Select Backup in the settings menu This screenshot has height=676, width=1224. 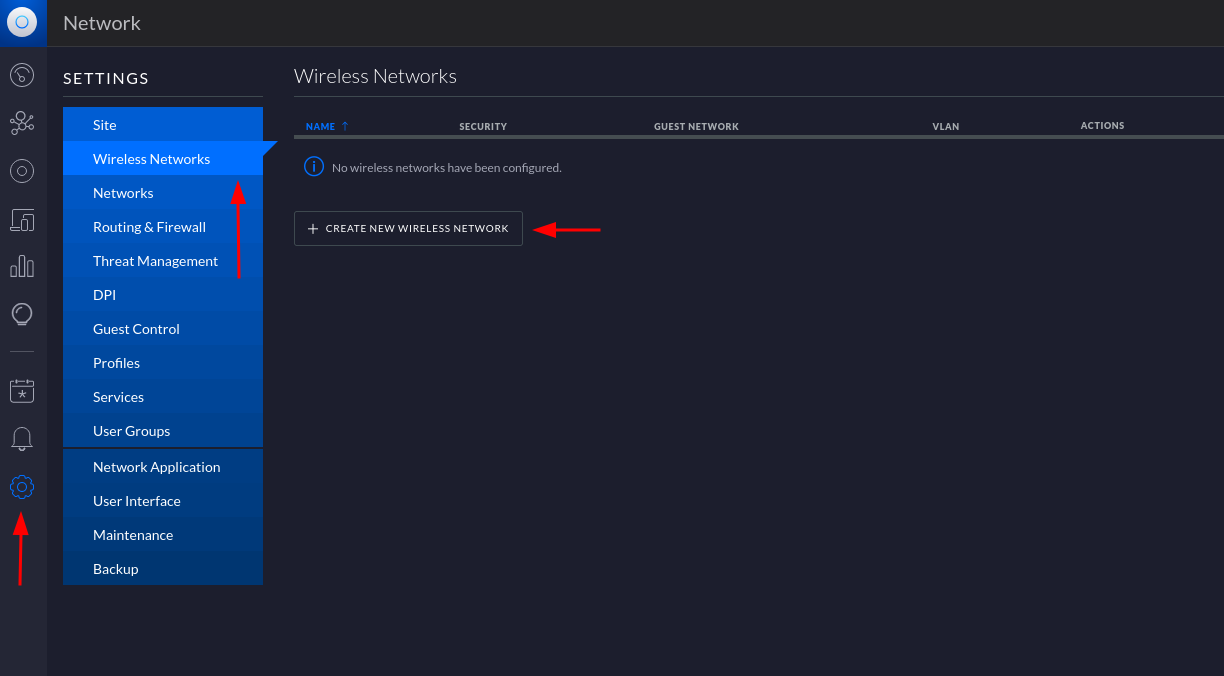pyautogui.click(x=116, y=569)
